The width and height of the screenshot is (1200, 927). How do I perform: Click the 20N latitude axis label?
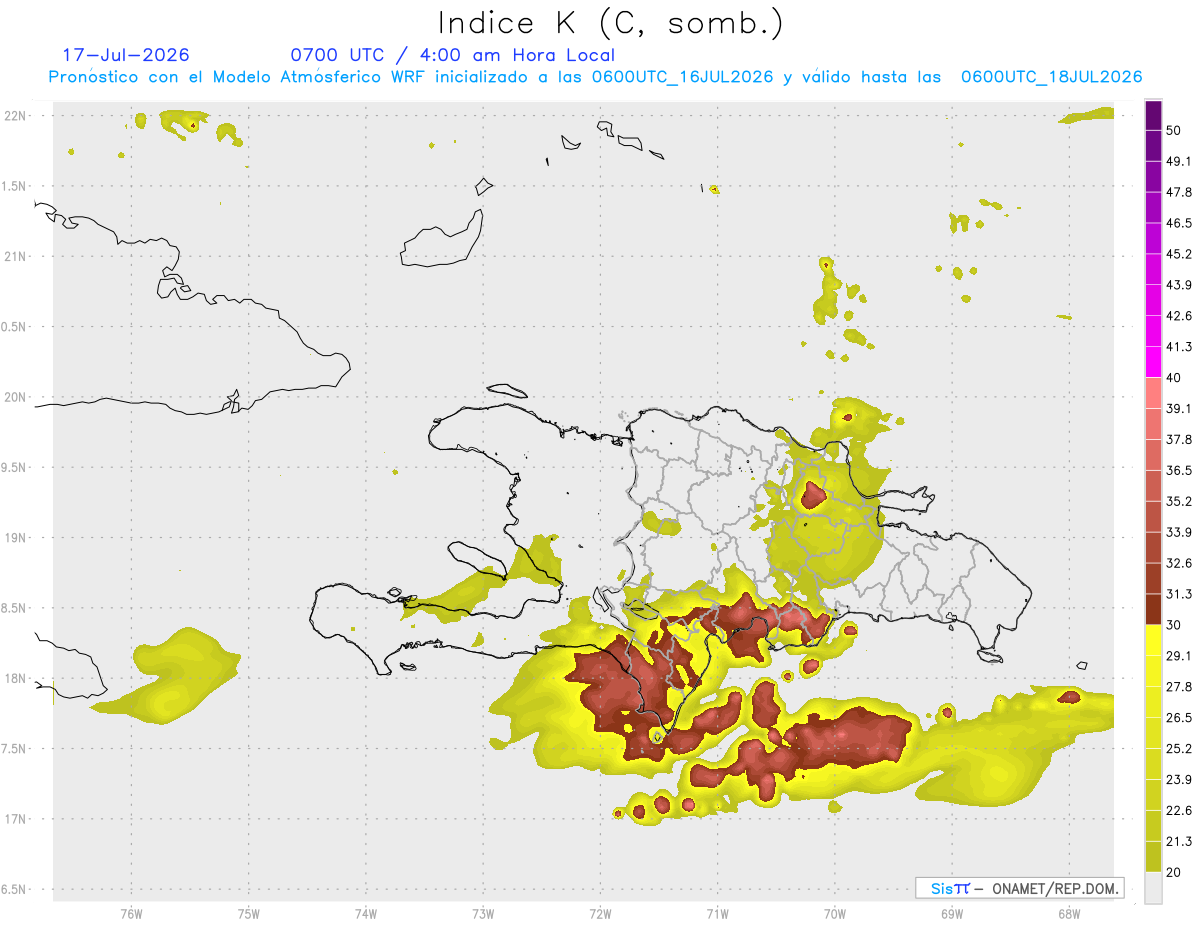coord(16,397)
